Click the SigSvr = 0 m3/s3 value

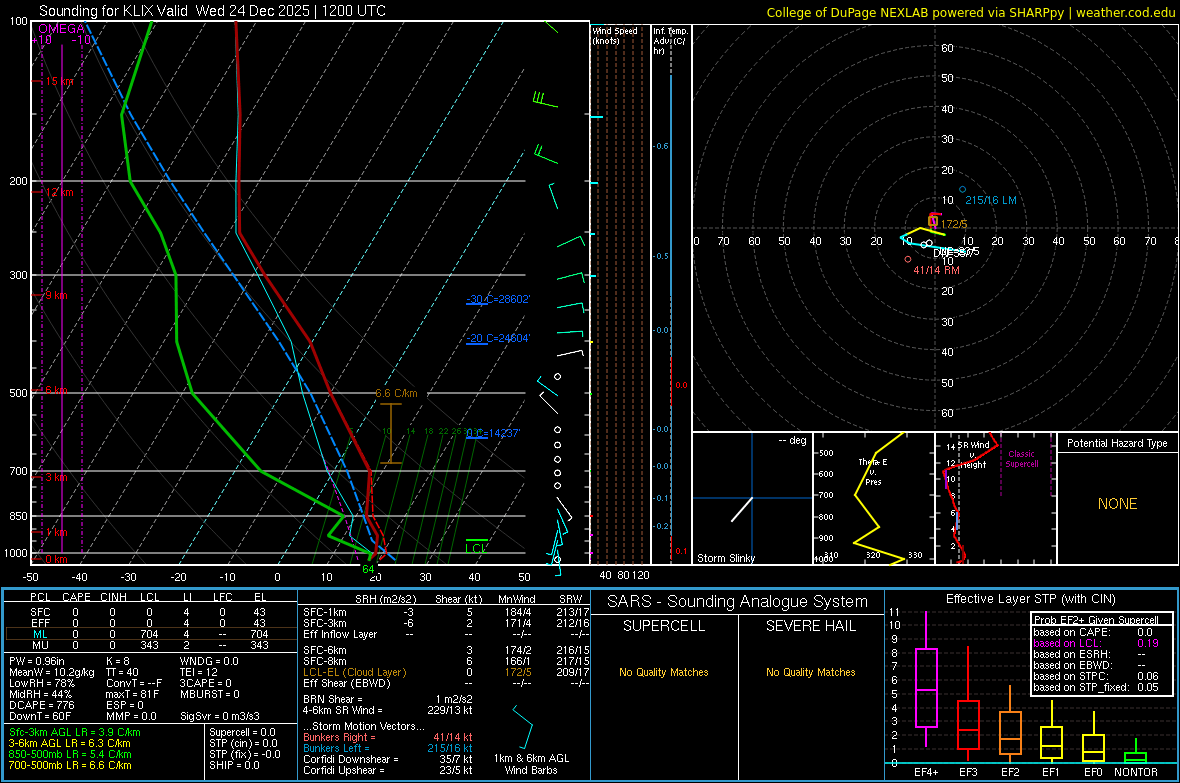point(220,716)
